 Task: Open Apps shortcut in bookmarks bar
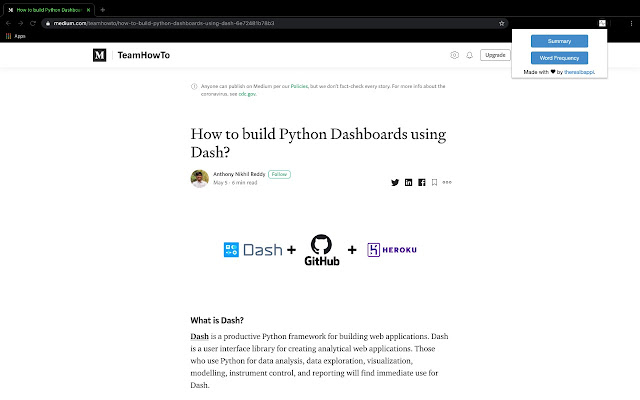tap(16, 36)
